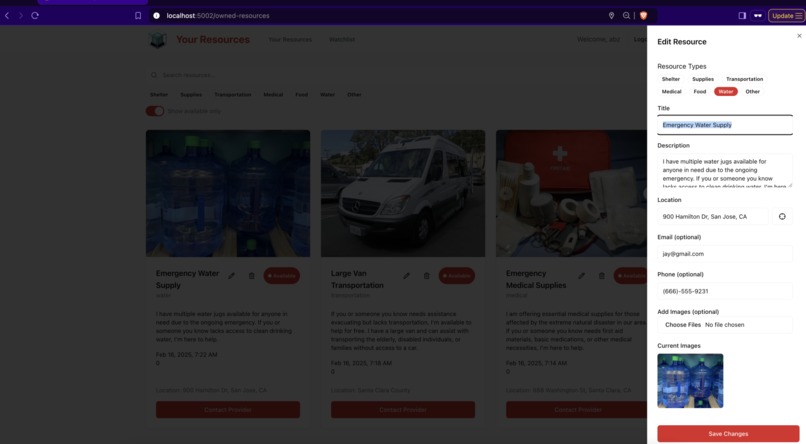The width and height of the screenshot is (806, 444).
Task: Click the Phone input field
Action: coord(725,291)
